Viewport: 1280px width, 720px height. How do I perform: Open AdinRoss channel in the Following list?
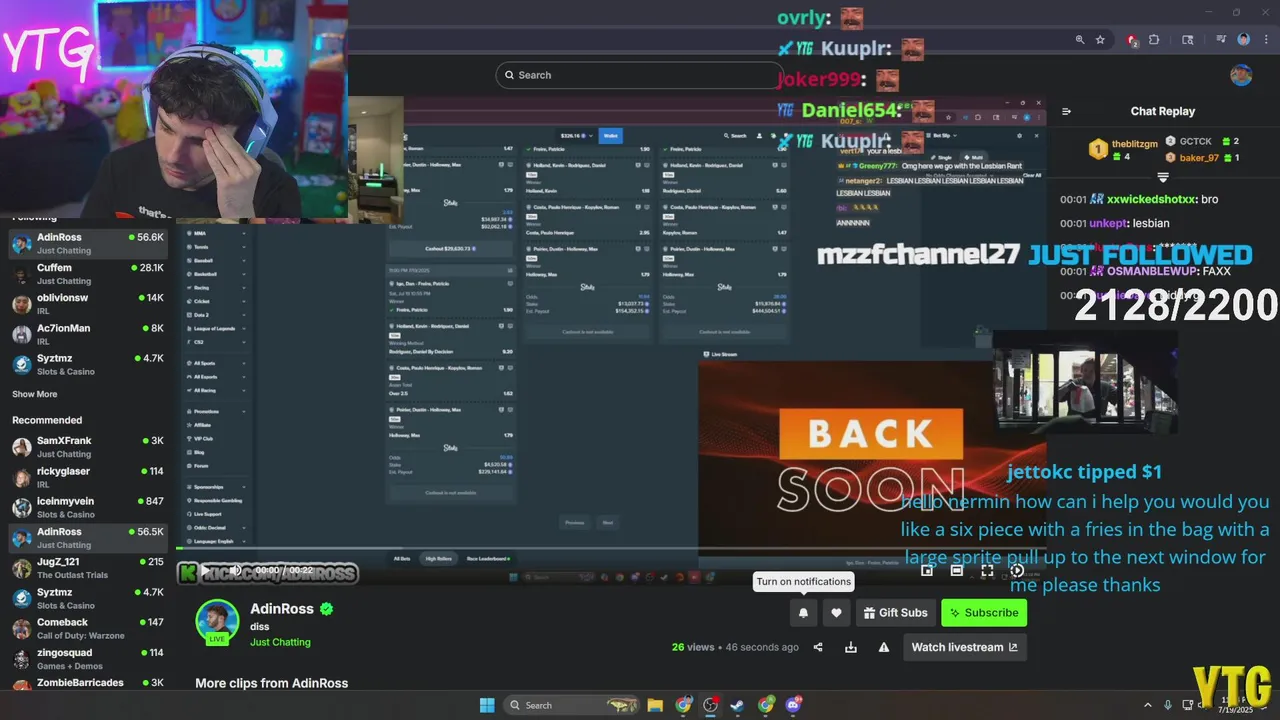(88, 243)
